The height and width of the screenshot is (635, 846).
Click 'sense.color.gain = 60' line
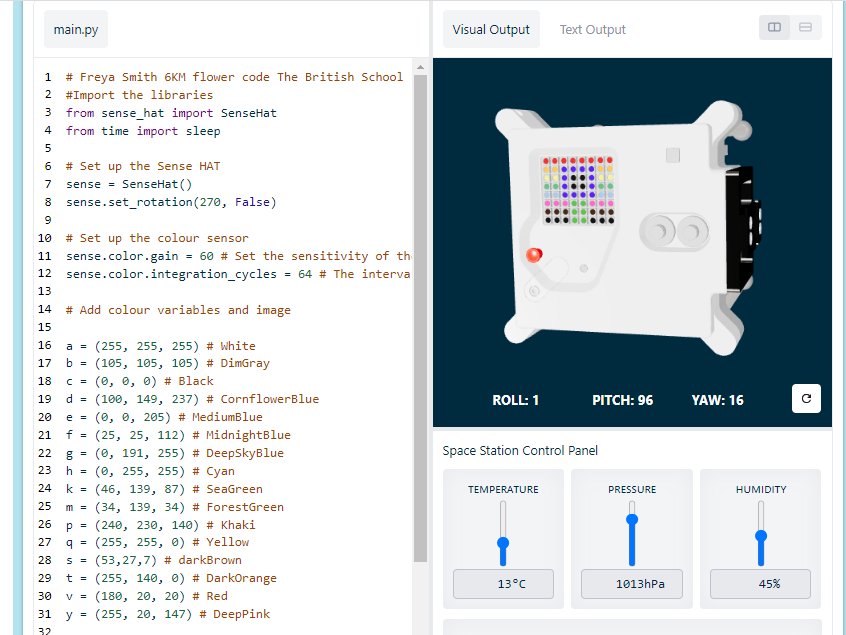238,256
